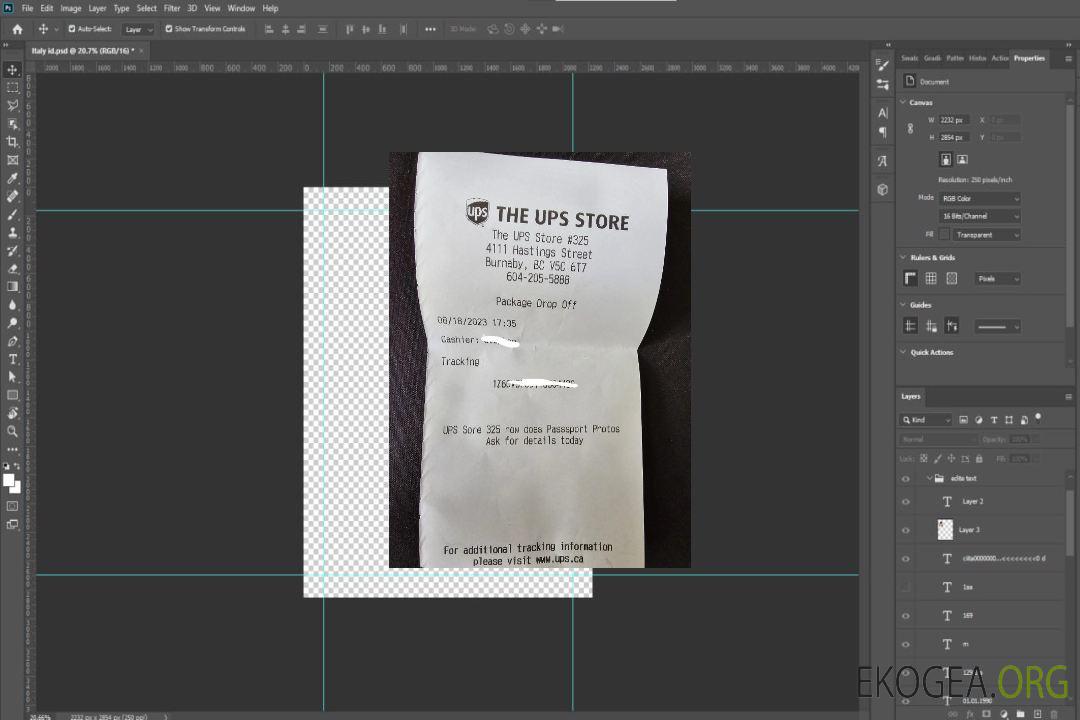Select the Hand tool

(x=12, y=413)
